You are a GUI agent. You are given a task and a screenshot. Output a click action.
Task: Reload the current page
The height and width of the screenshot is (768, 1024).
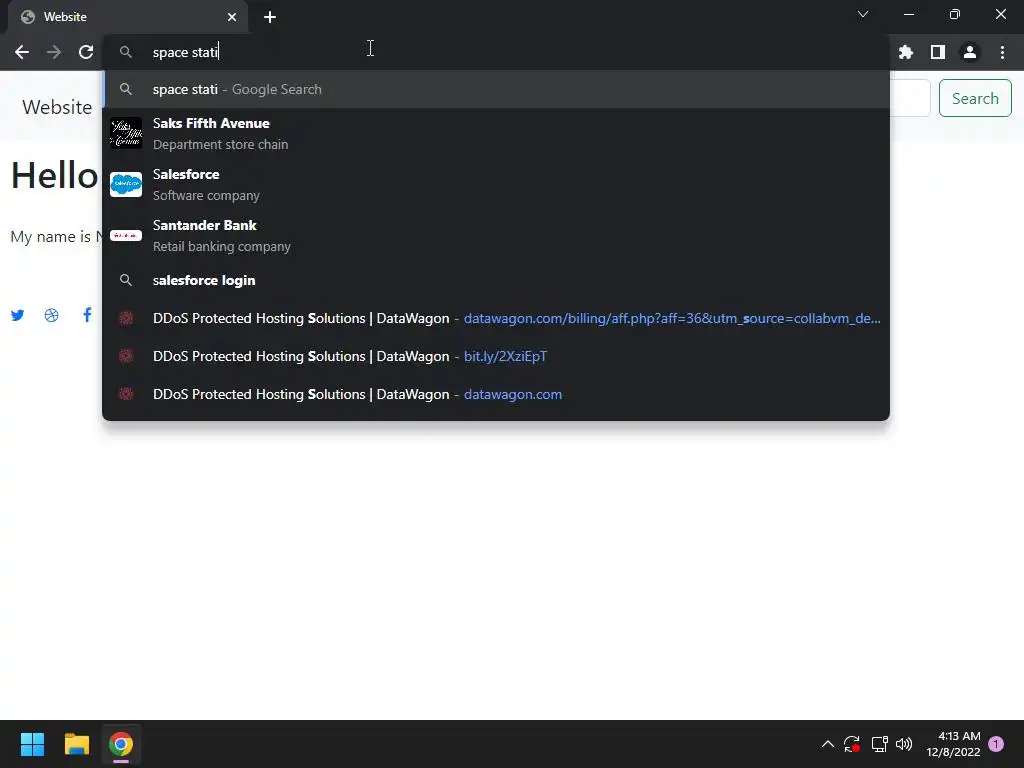(x=86, y=52)
